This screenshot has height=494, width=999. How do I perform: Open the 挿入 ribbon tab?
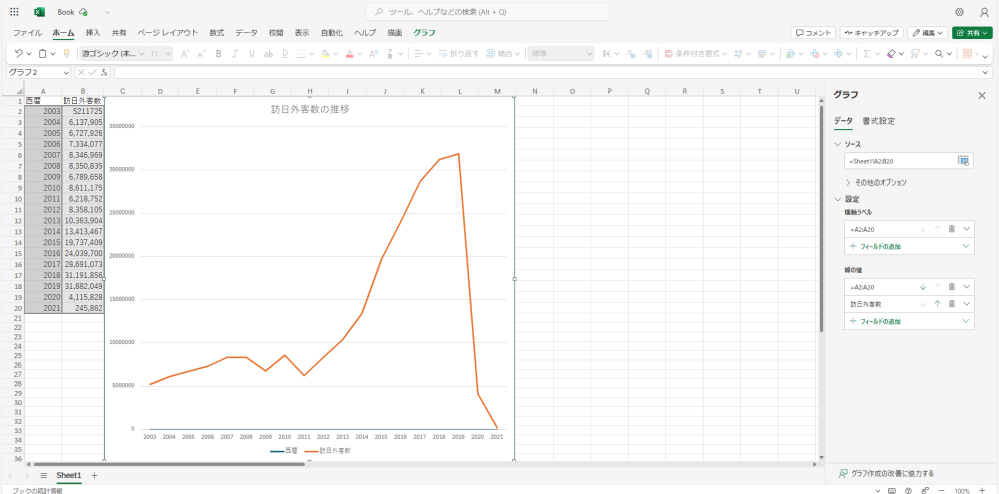93,32
